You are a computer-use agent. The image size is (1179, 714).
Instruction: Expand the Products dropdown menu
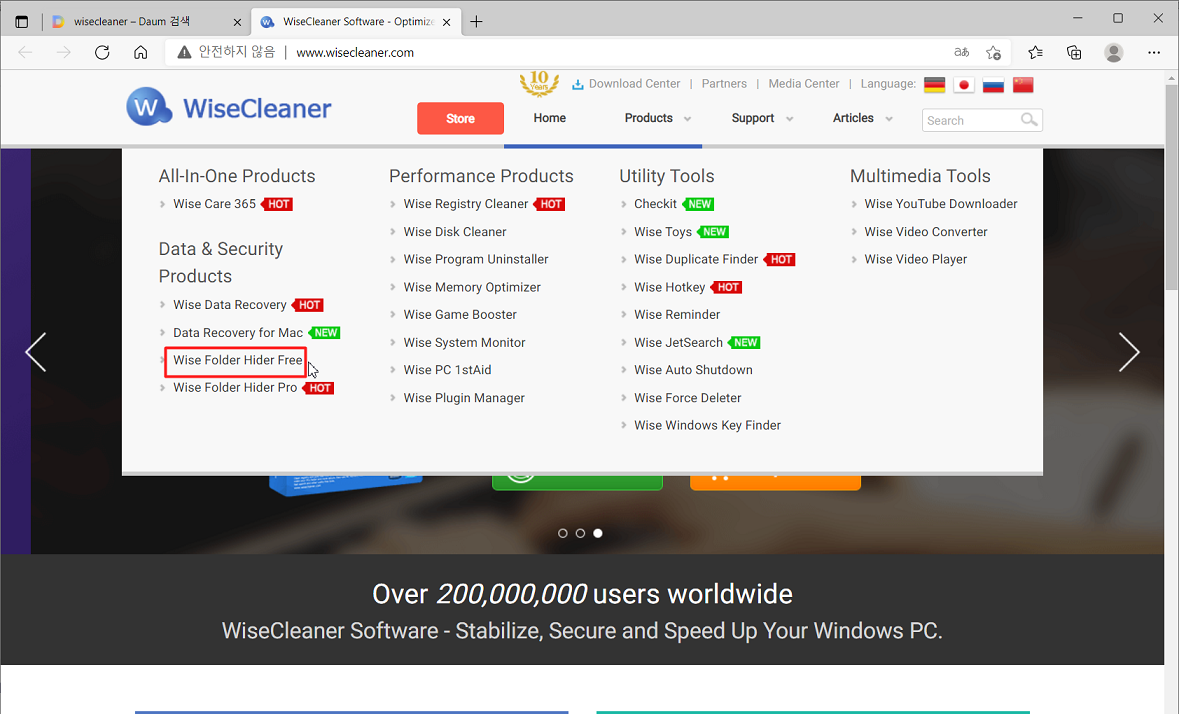657,118
